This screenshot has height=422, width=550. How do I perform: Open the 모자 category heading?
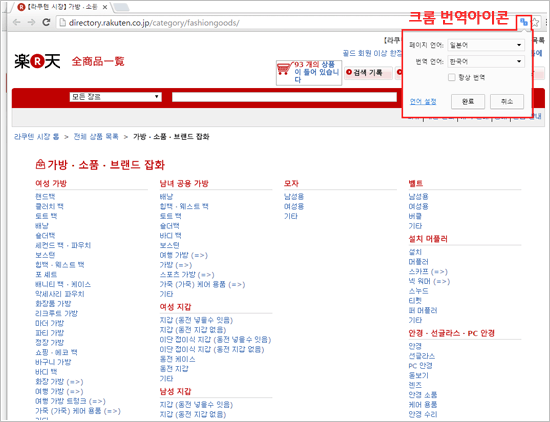click(291, 183)
